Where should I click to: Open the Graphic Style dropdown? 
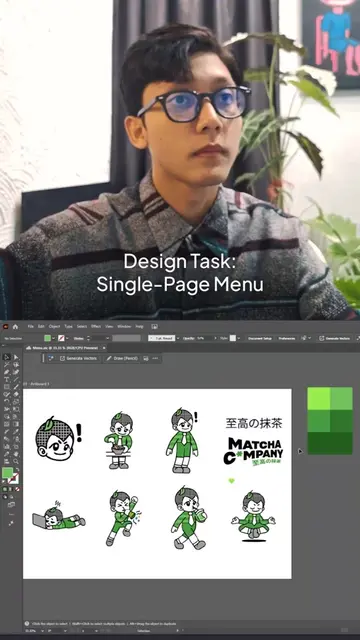tap(238, 338)
